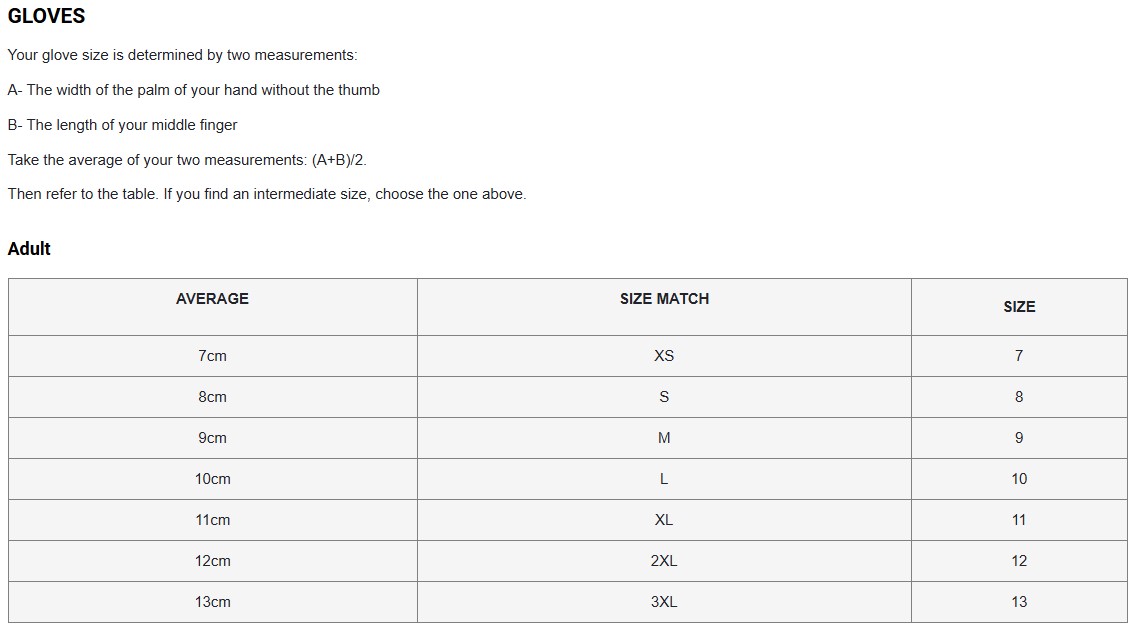
Task: Click the 2XL size match cell
Action: (x=664, y=561)
